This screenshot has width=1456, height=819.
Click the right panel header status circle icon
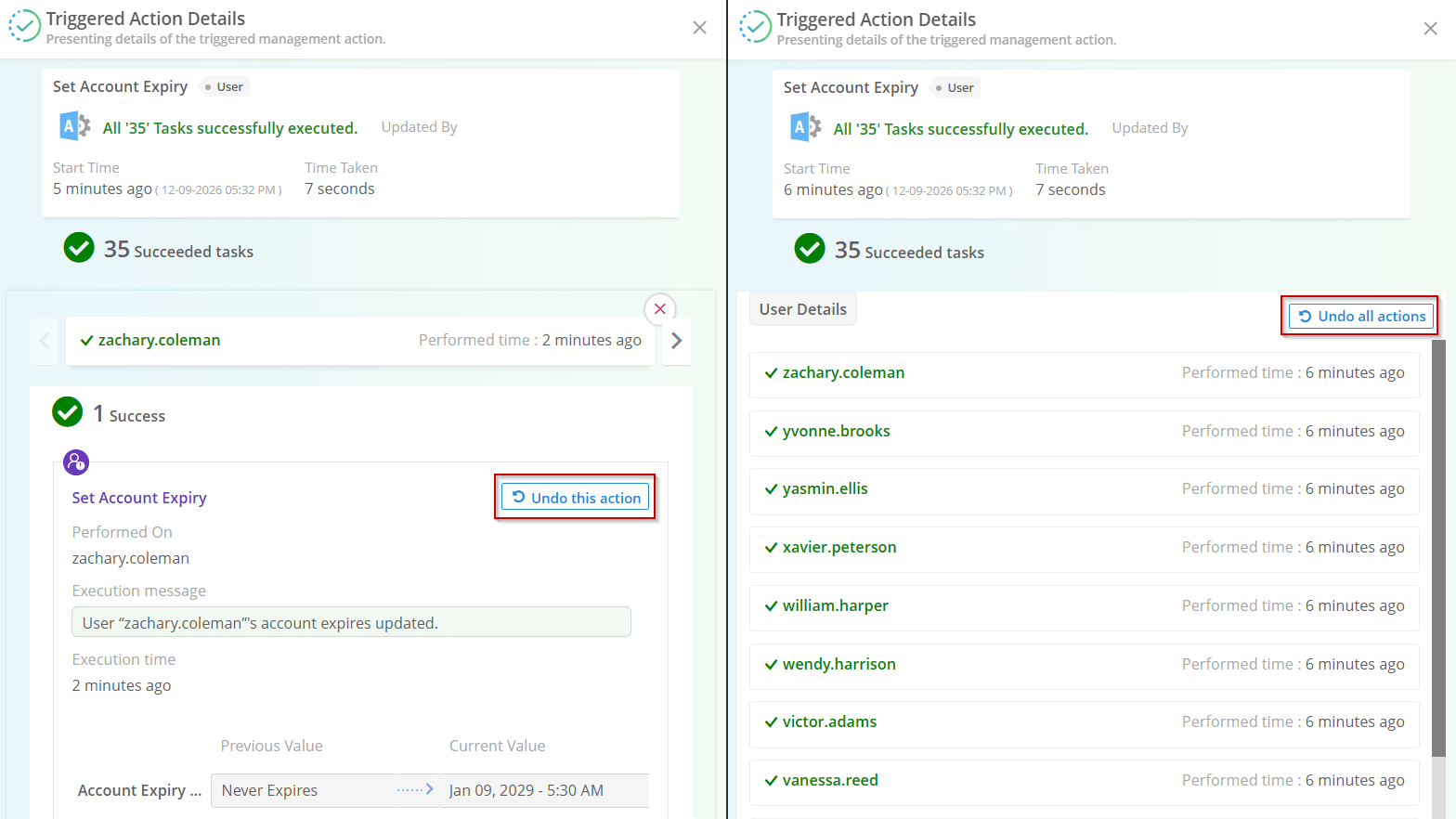pos(755,27)
